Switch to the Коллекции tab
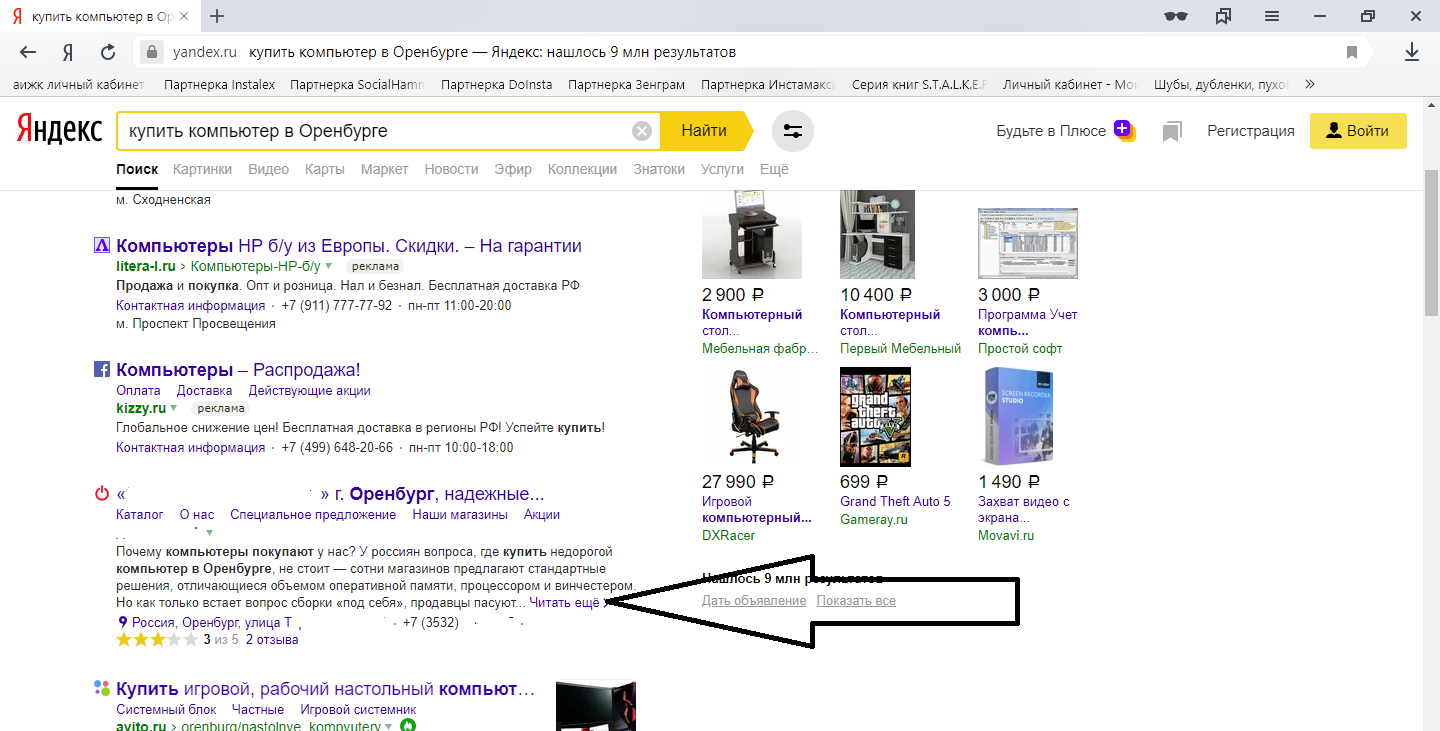Viewport: 1440px width, 731px height. pyautogui.click(x=583, y=169)
